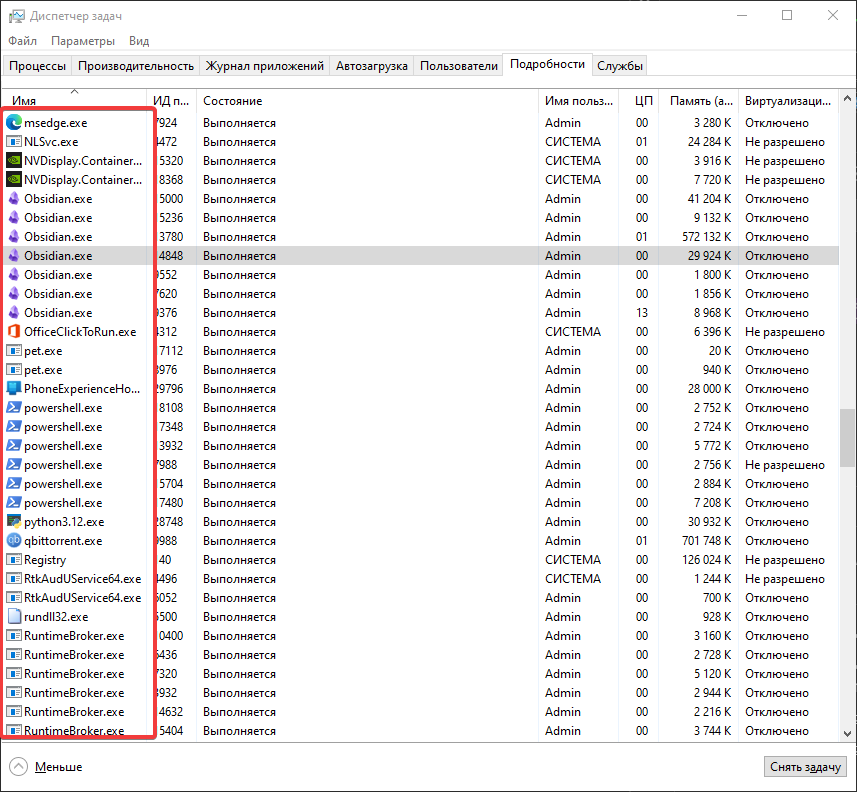Click Obsidian icon in the PID 3780 row
Image resolution: width=857 pixels, height=792 pixels.
click(14, 237)
